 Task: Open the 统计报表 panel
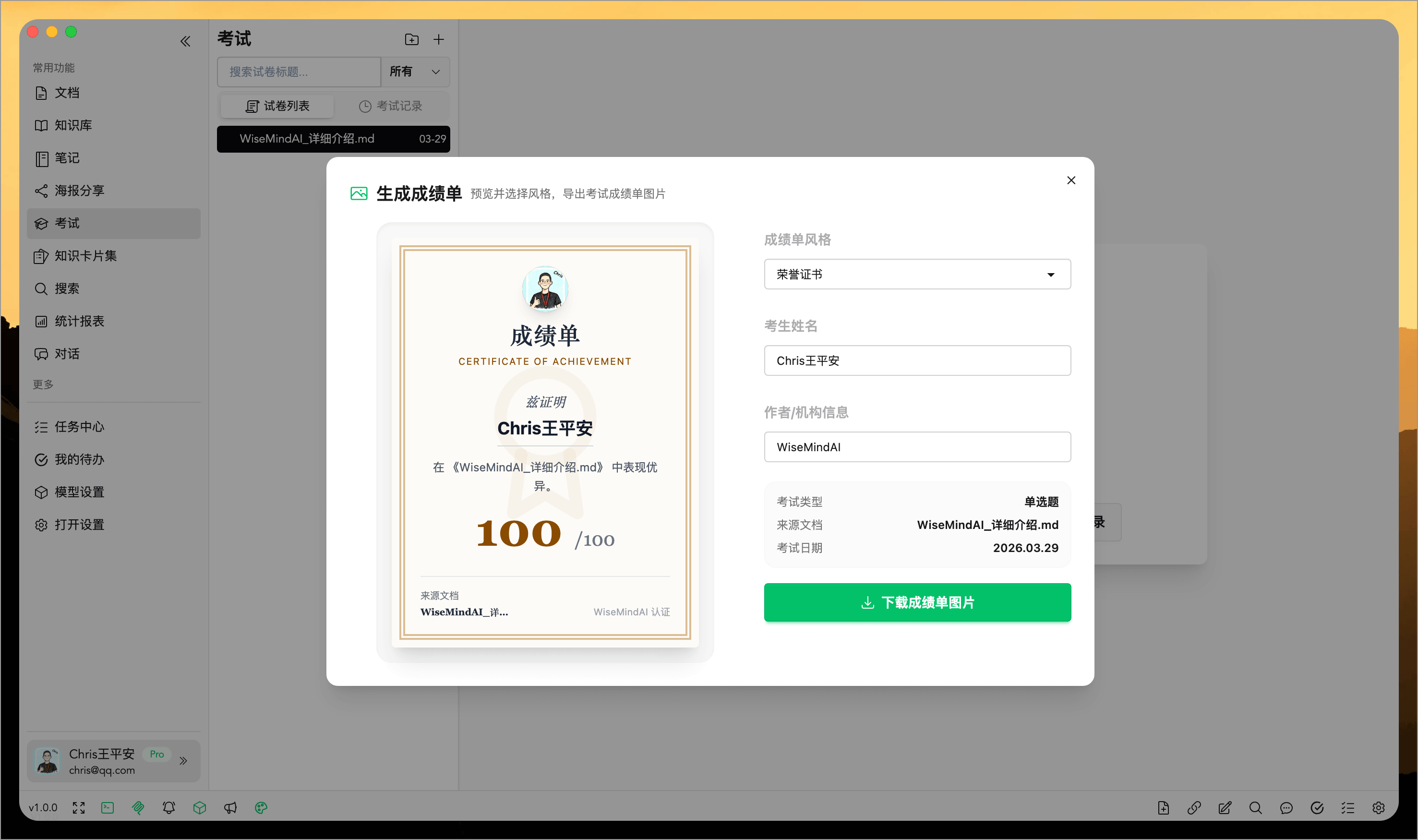tap(79, 321)
